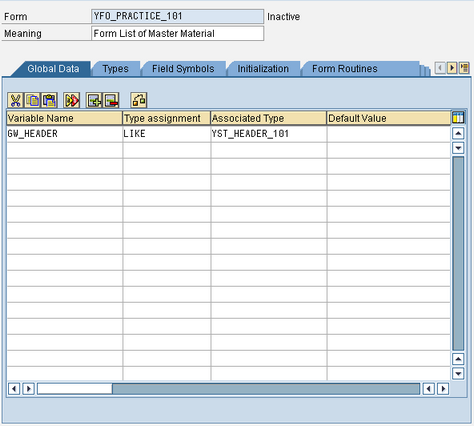
Task: Switch to the Global Data tab
Action: point(53,69)
